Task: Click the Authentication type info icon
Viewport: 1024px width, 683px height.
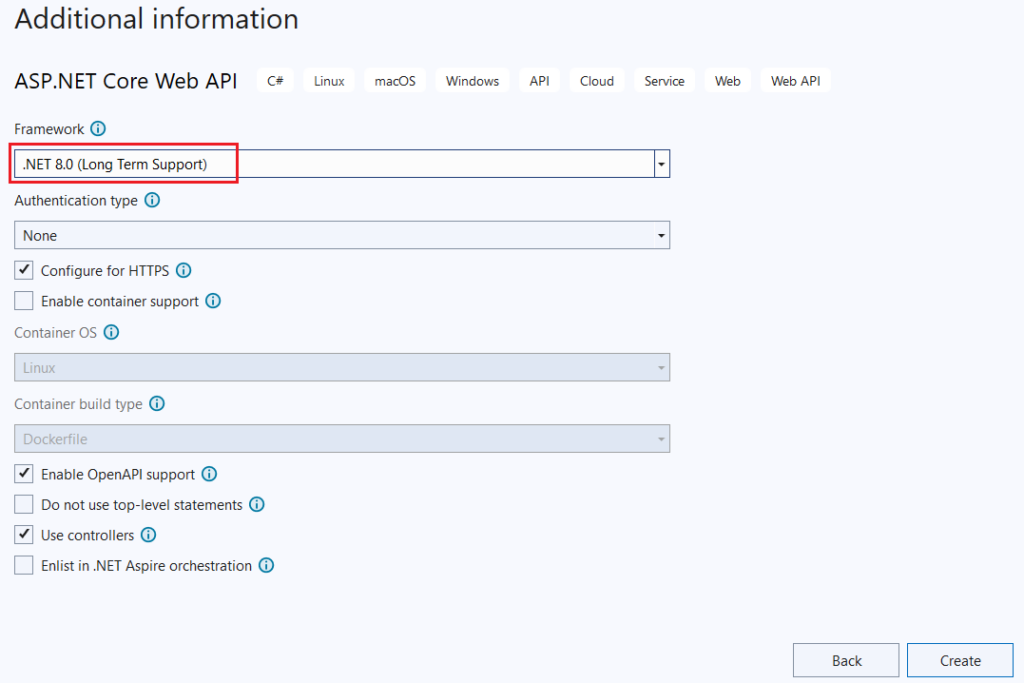Action: click(x=152, y=200)
